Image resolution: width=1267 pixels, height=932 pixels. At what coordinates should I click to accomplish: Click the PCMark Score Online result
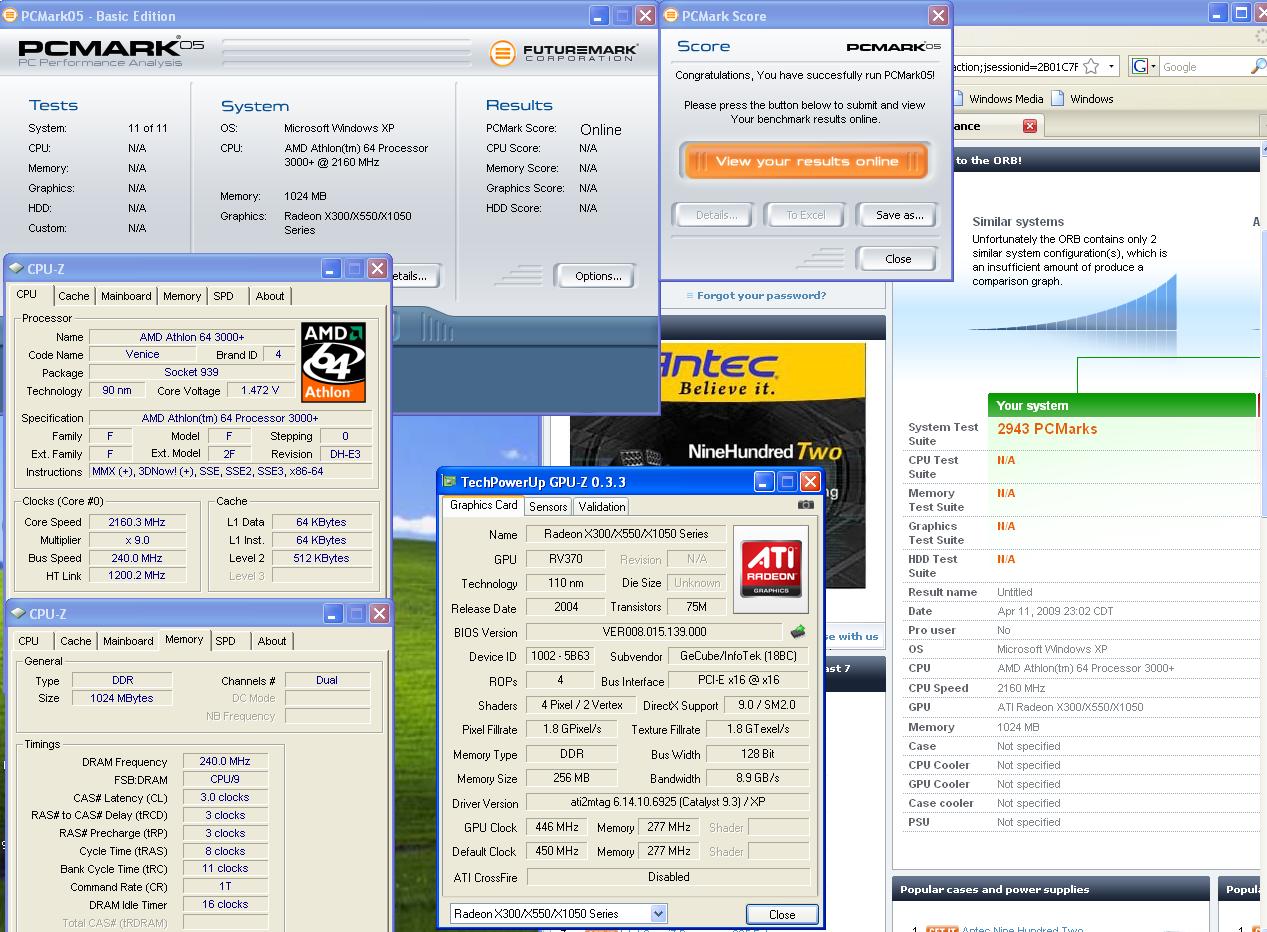pos(600,130)
